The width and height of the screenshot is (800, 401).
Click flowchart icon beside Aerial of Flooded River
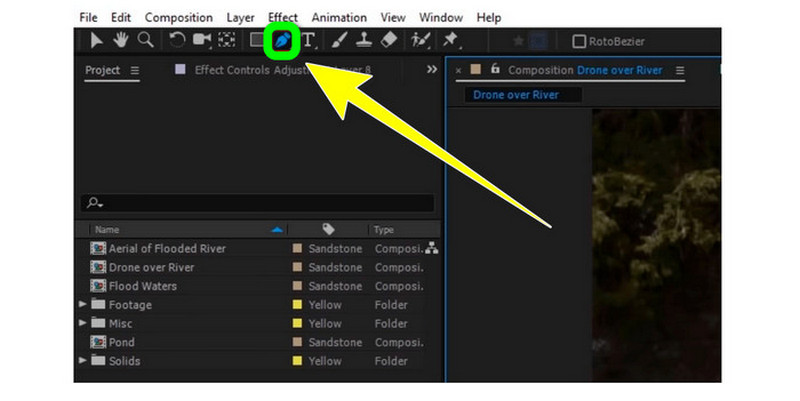432,248
